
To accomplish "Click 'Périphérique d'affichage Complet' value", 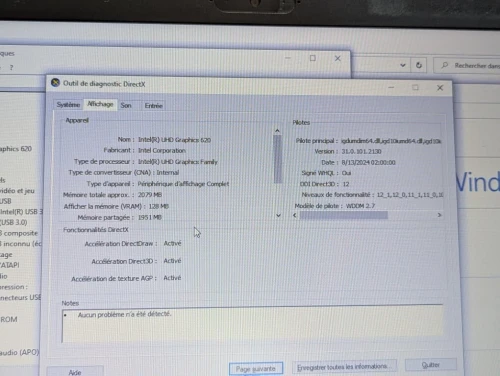I will pyautogui.click(x=183, y=184).
